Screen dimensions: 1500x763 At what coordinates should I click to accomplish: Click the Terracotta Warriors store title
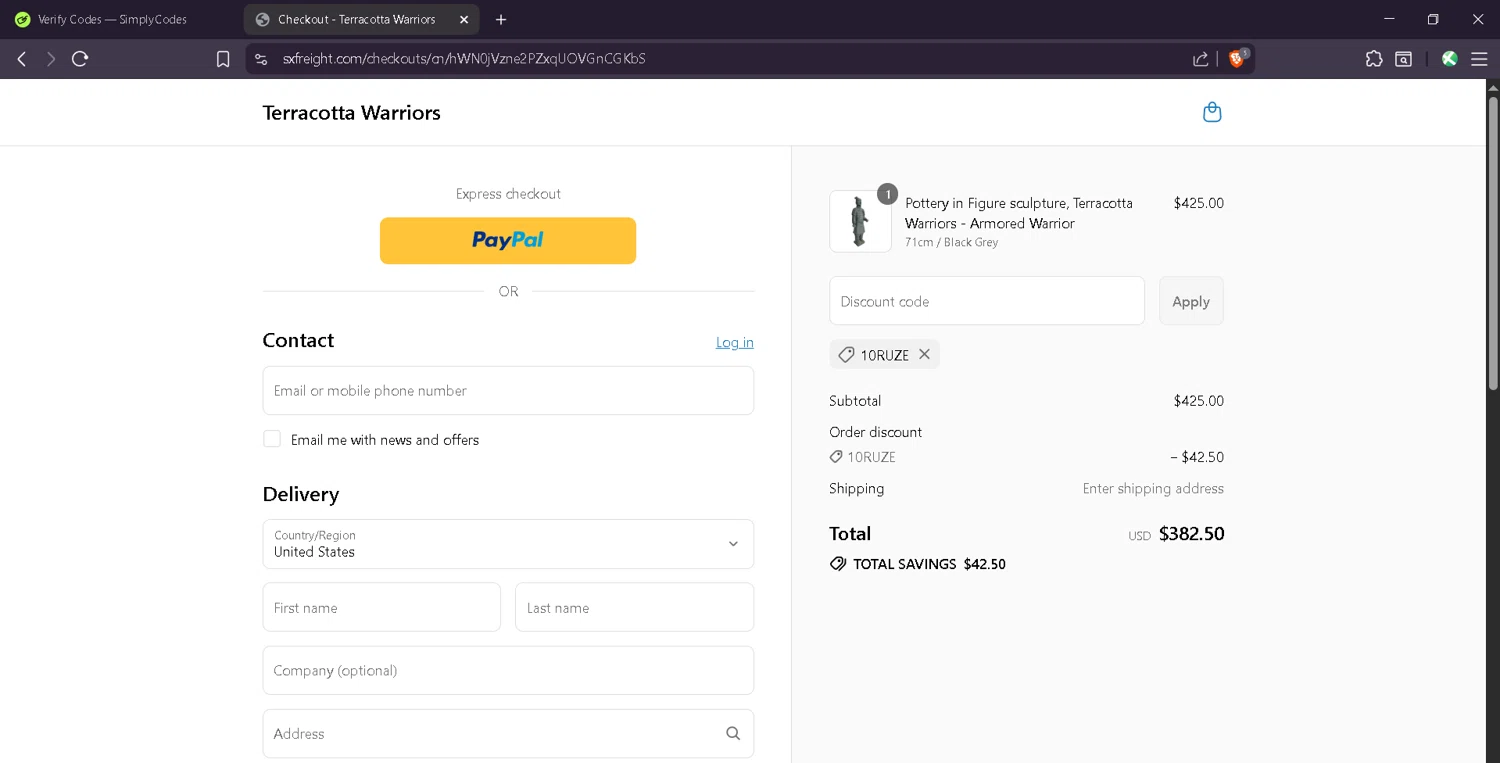click(x=351, y=113)
